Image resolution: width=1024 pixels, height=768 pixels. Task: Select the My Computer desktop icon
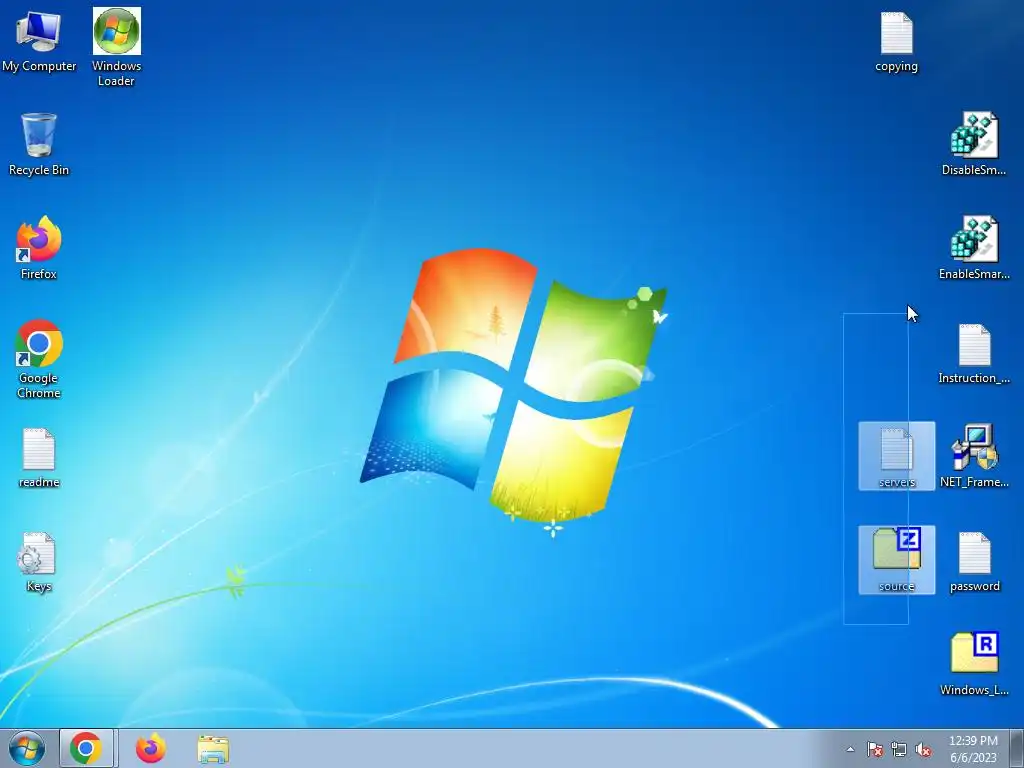[x=39, y=40]
